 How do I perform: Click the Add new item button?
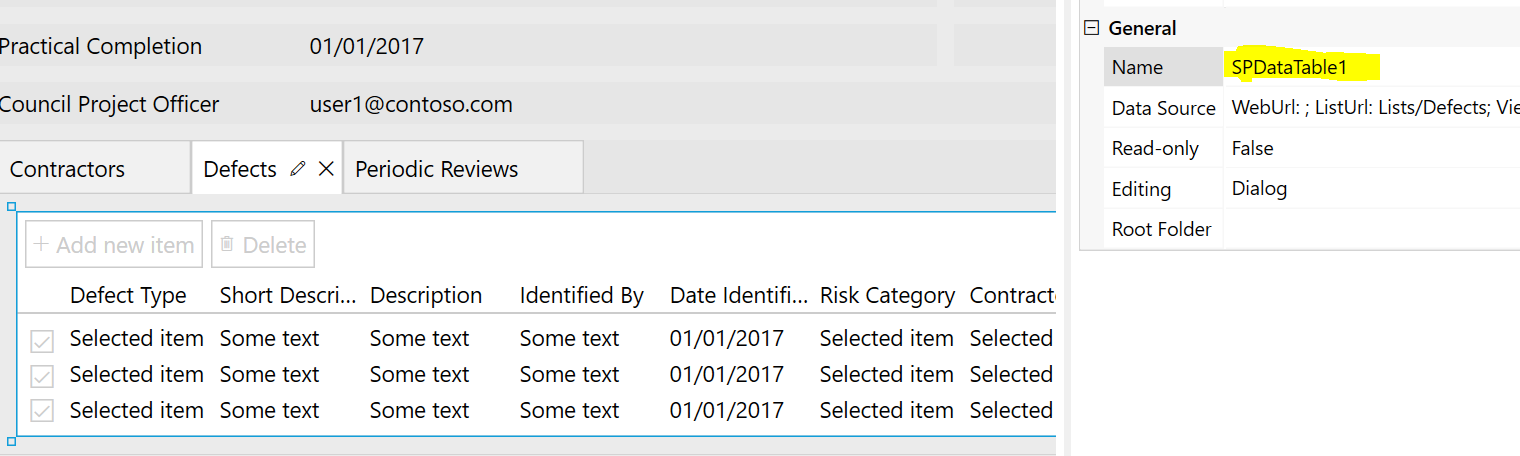(114, 244)
